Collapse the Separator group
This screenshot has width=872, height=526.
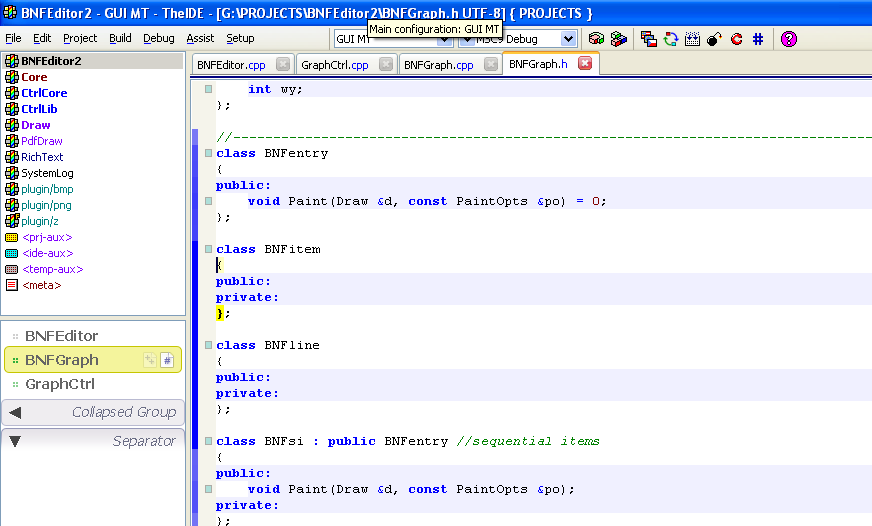pyautogui.click(x=15, y=441)
